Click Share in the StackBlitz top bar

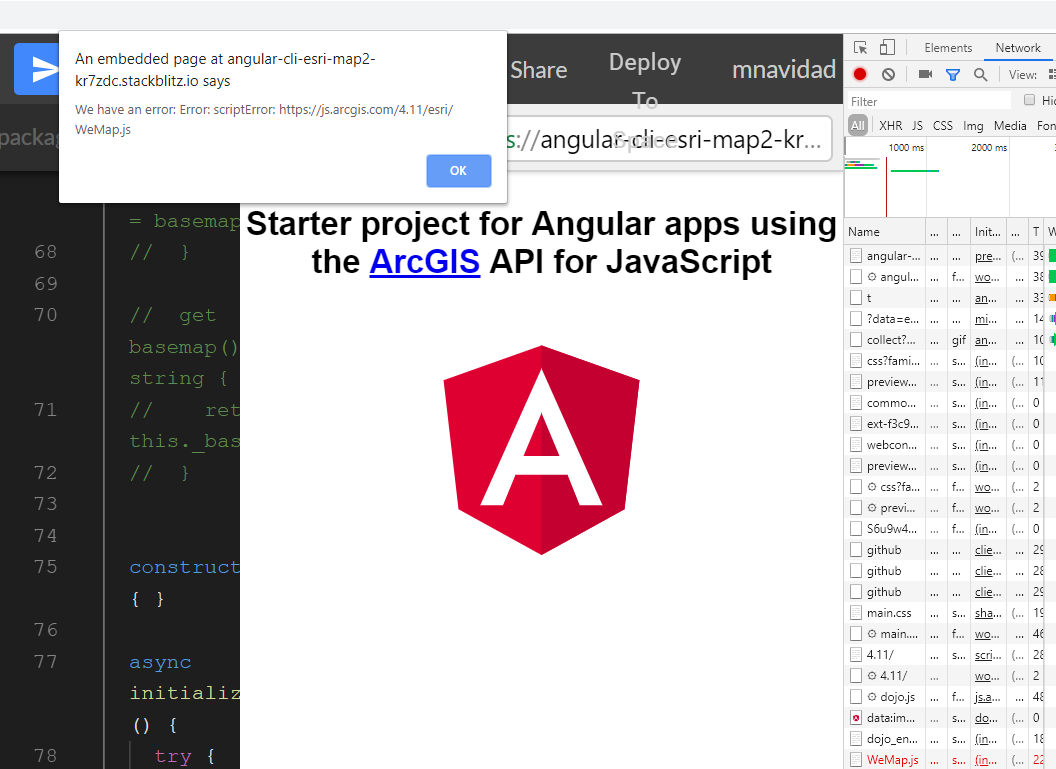[538, 70]
